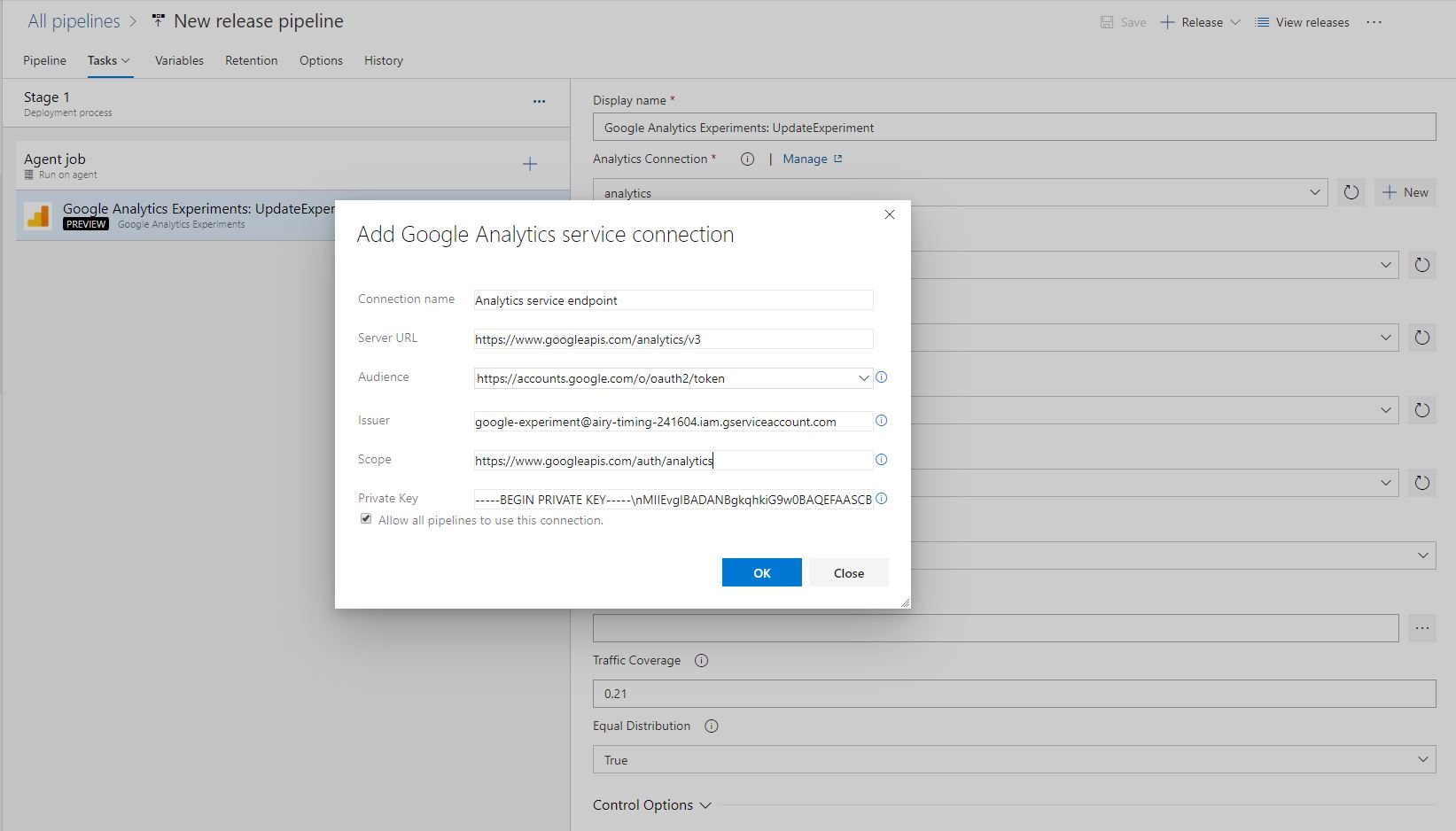
Task: Select the Google Analytics Experiments task icon
Action: coord(38,215)
